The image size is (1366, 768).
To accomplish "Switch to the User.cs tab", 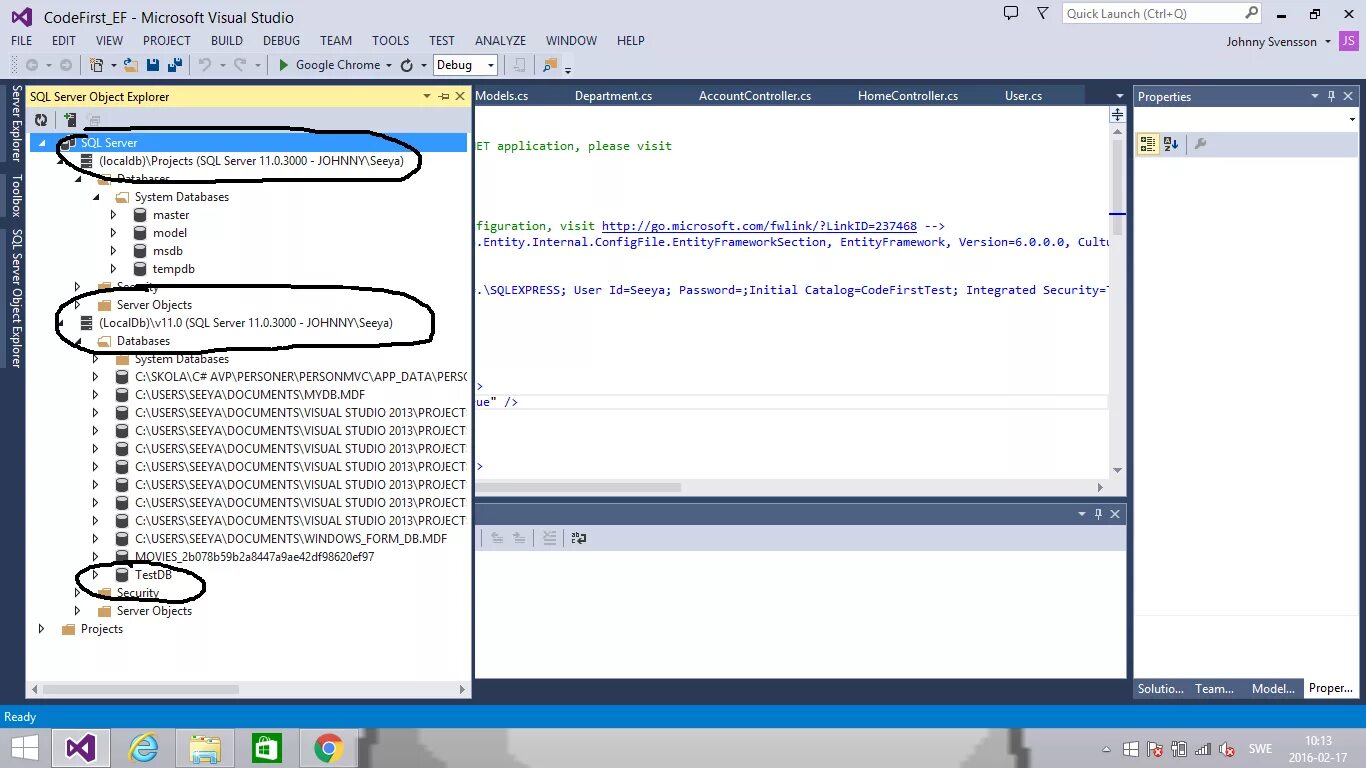I will pos(1023,96).
